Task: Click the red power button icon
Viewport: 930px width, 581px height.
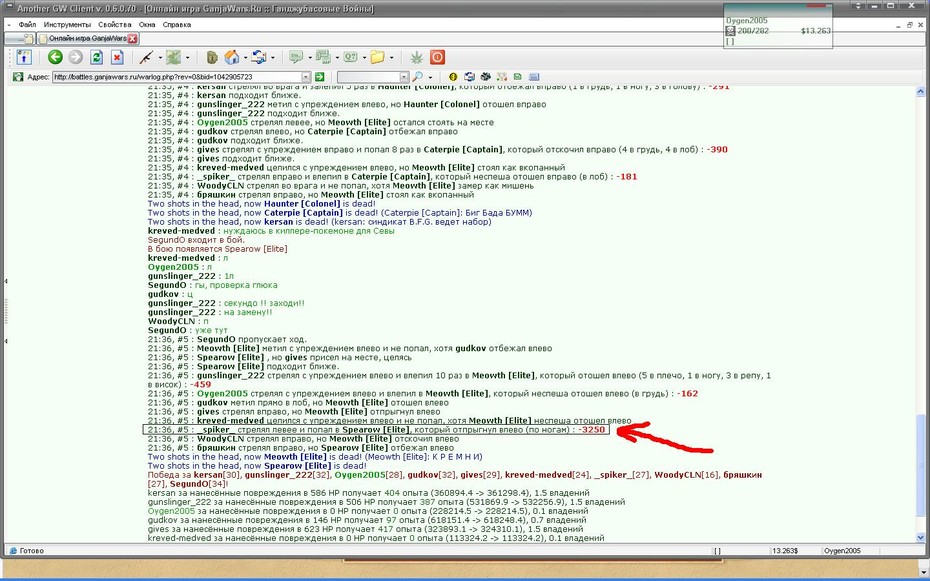Action: click(437, 57)
